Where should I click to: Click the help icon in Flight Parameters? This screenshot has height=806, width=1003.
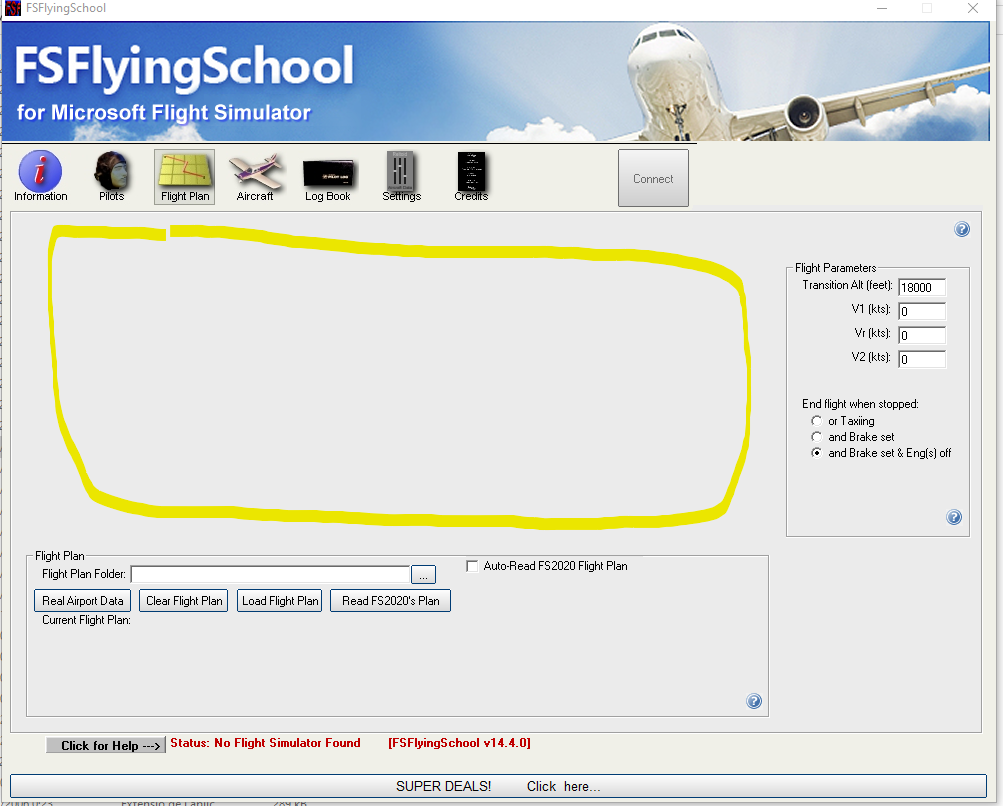click(x=954, y=517)
